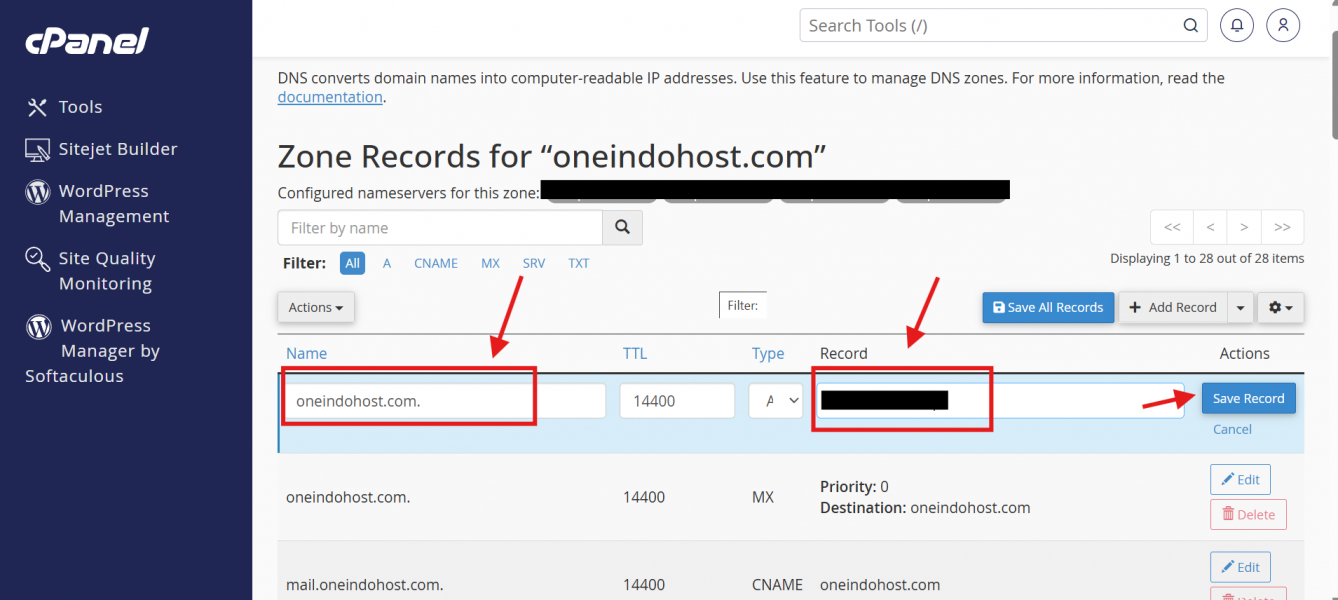Image resolution: width=1338 pixels, height=600 pixels.
Task: Select mail.oneindohost.com. row name
Action: 364,585
